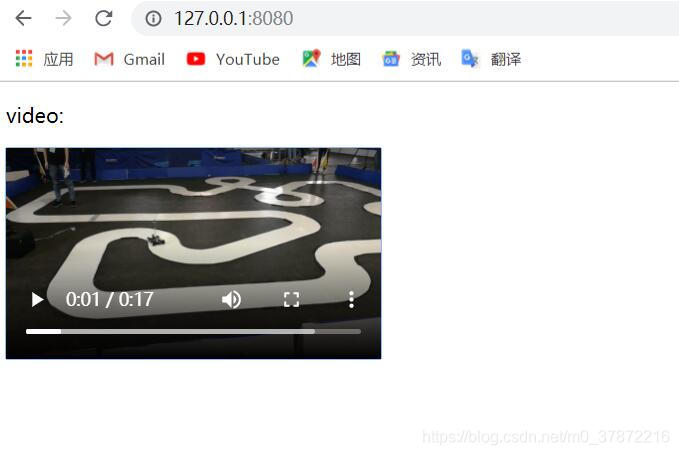Screen dimensions: 679x455
Task: Go forward to next page
Action: point(64,18)
